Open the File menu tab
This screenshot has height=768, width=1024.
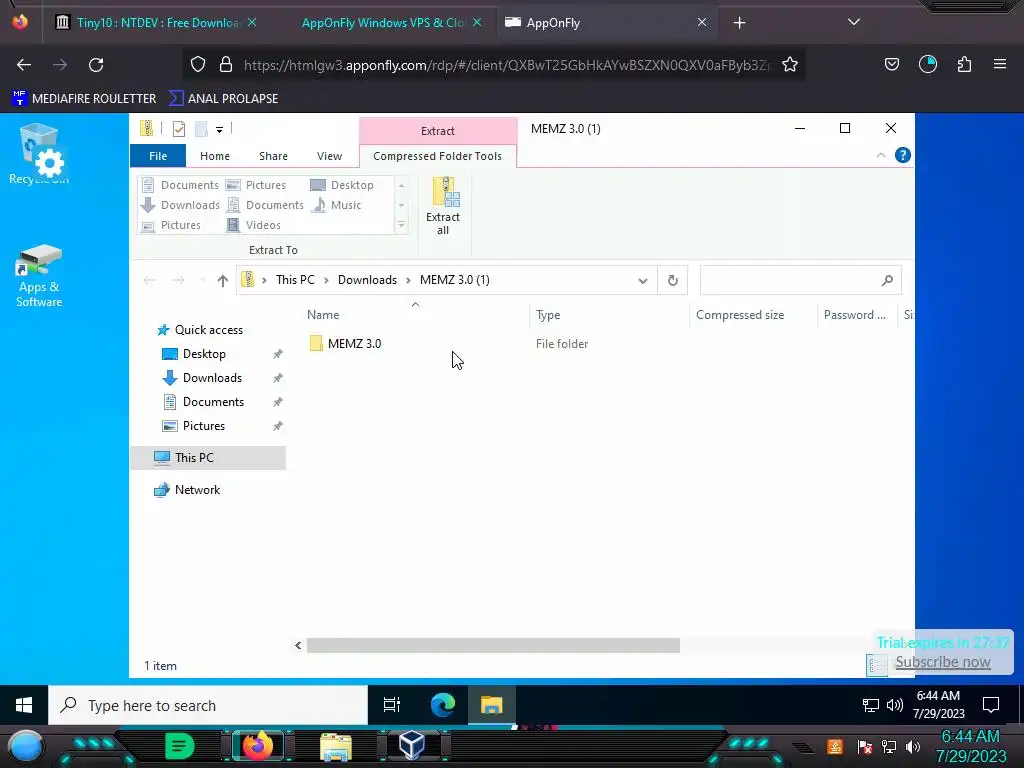coord(158,156)
